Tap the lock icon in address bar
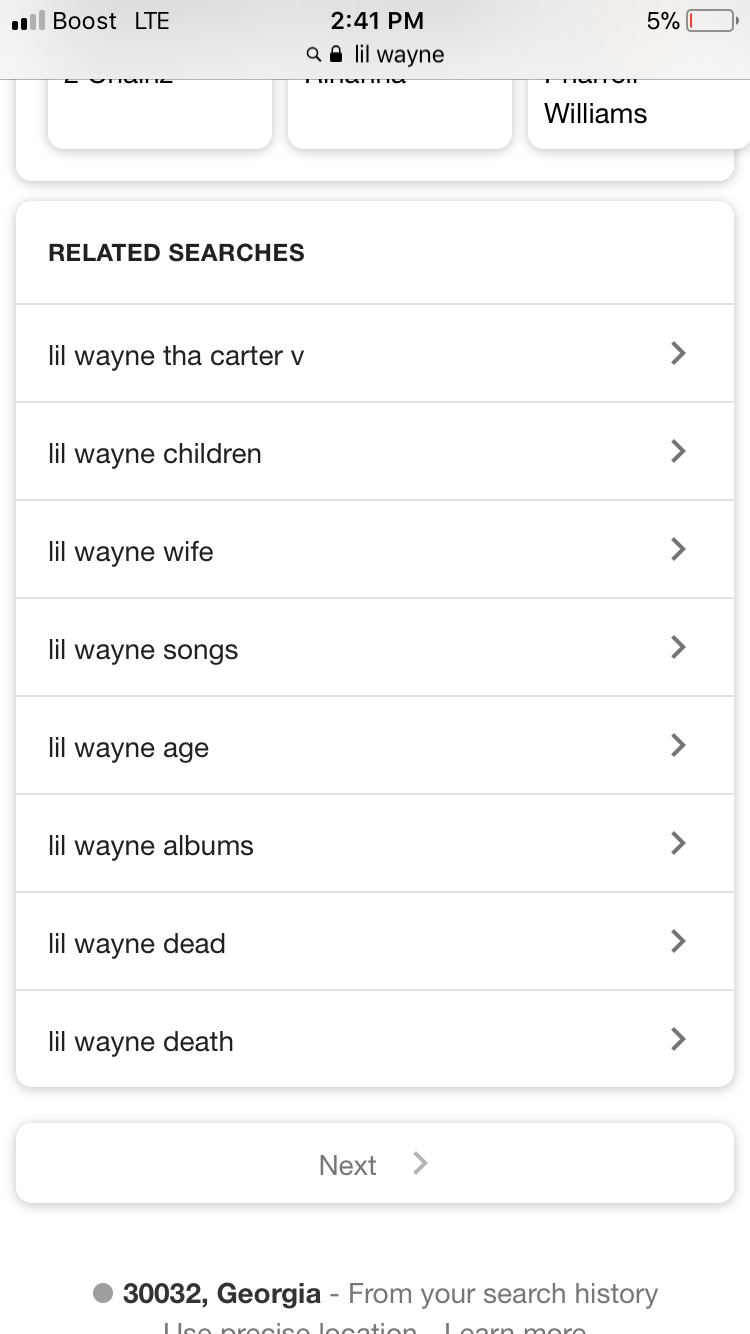The width and height of the screenshot is (750, 1334). pos(336,54)
